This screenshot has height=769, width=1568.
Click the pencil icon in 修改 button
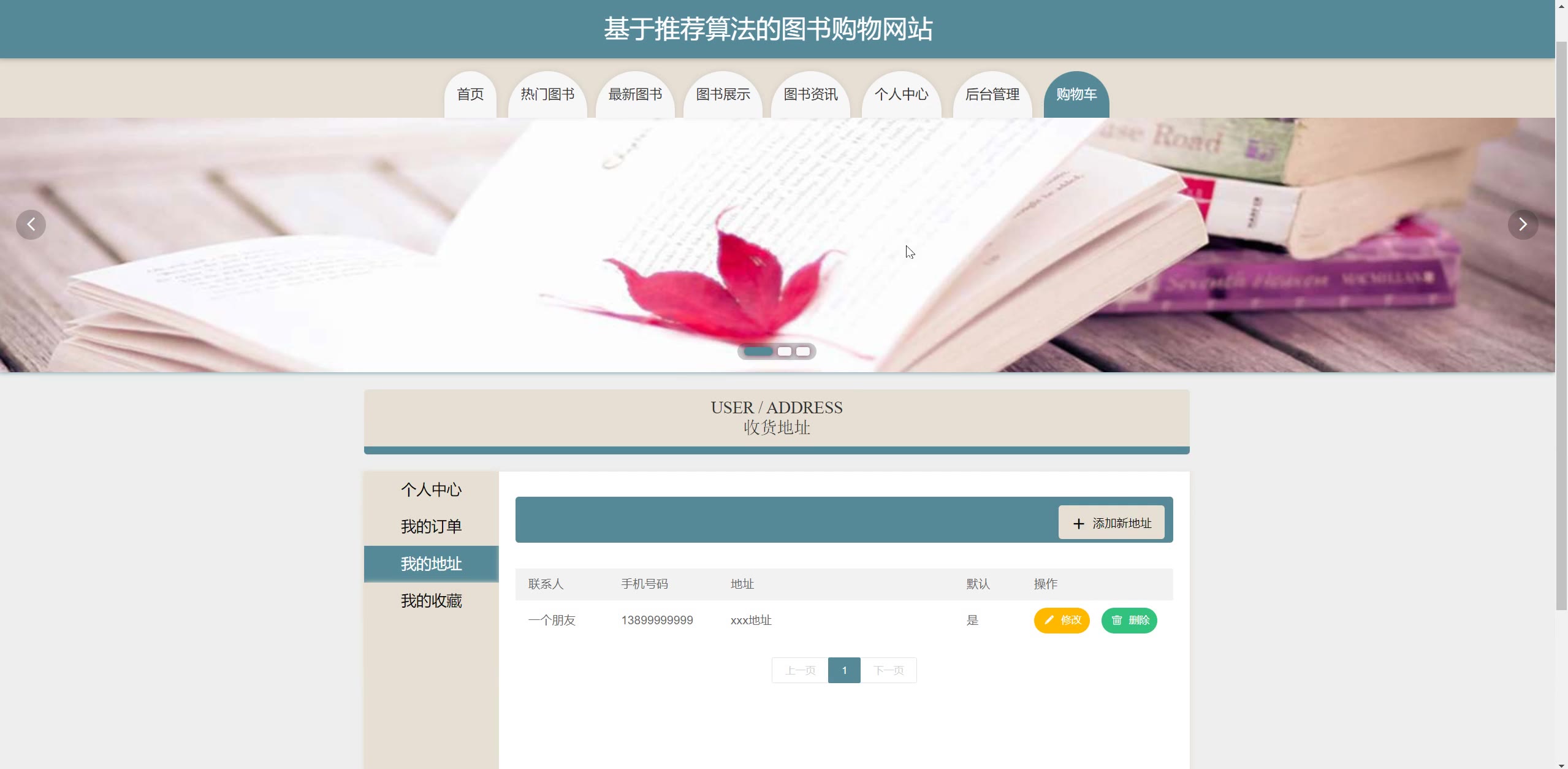pos(1049,620)
